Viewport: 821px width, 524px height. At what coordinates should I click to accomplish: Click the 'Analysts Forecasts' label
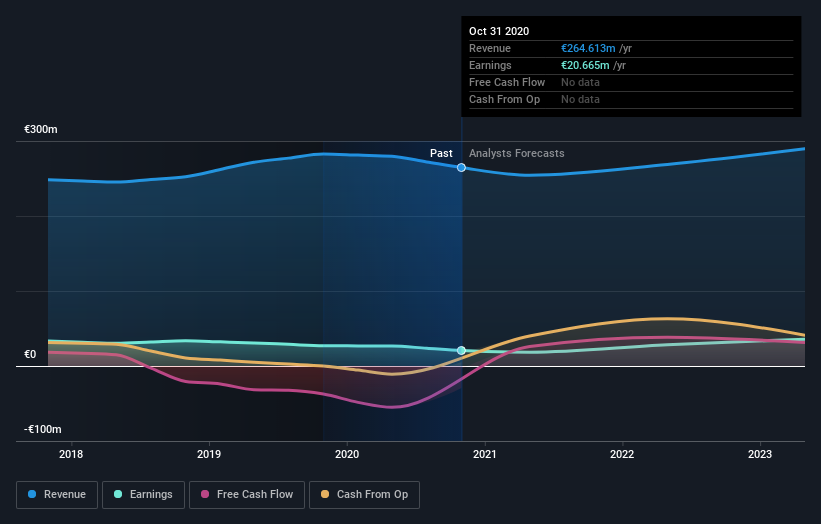click(x=516, y=153)
